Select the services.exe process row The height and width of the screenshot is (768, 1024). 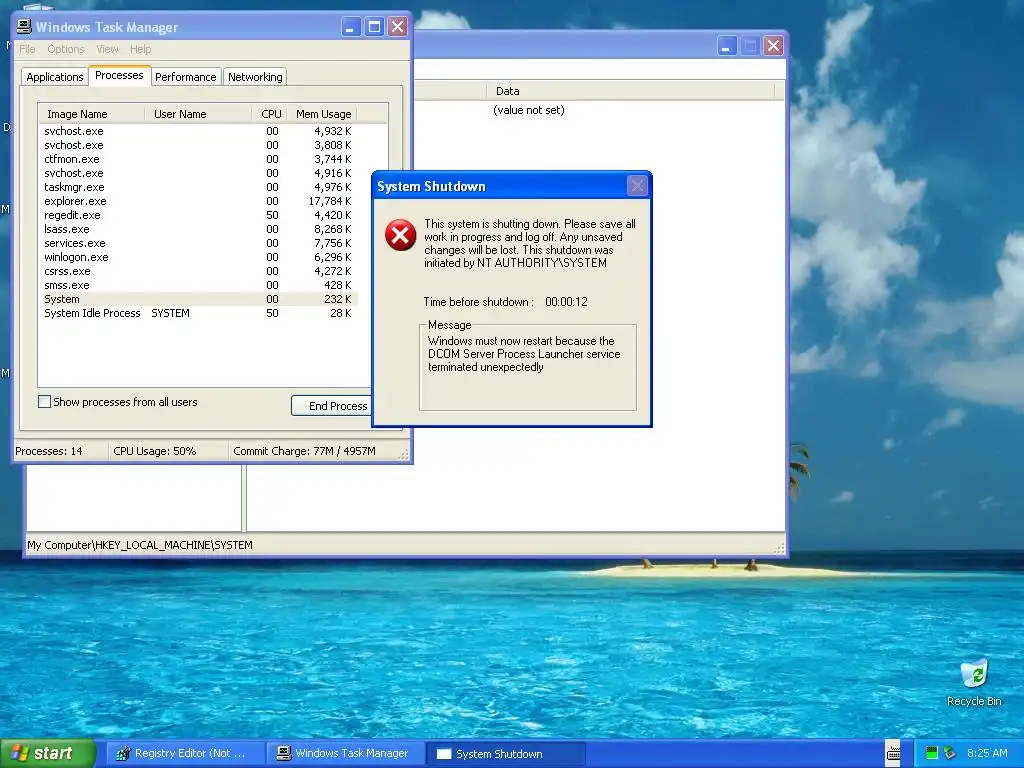pyautogui.click(x=198, y=243)
